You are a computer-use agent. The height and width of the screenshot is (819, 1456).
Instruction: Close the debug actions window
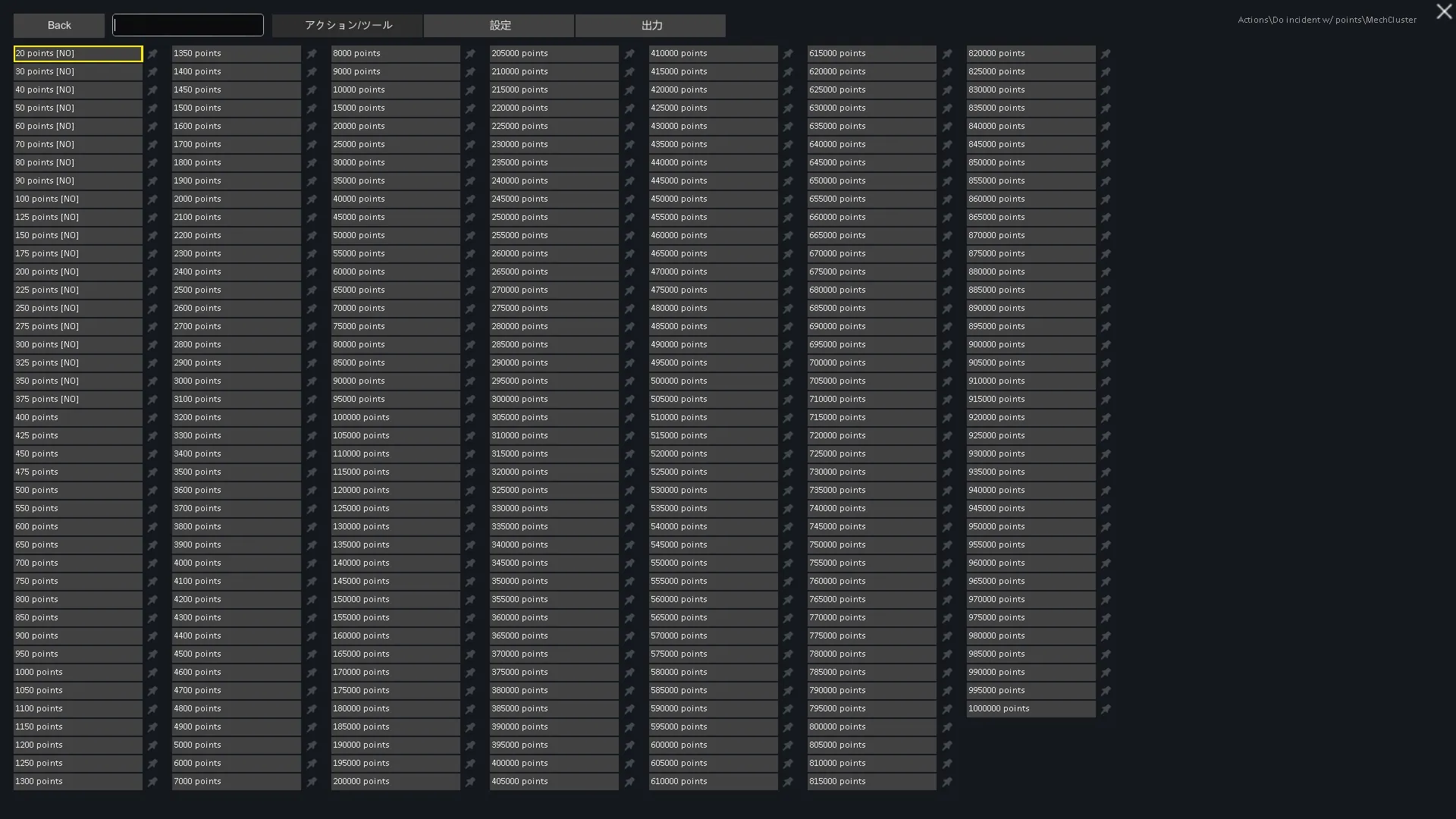coord(1443,12)
